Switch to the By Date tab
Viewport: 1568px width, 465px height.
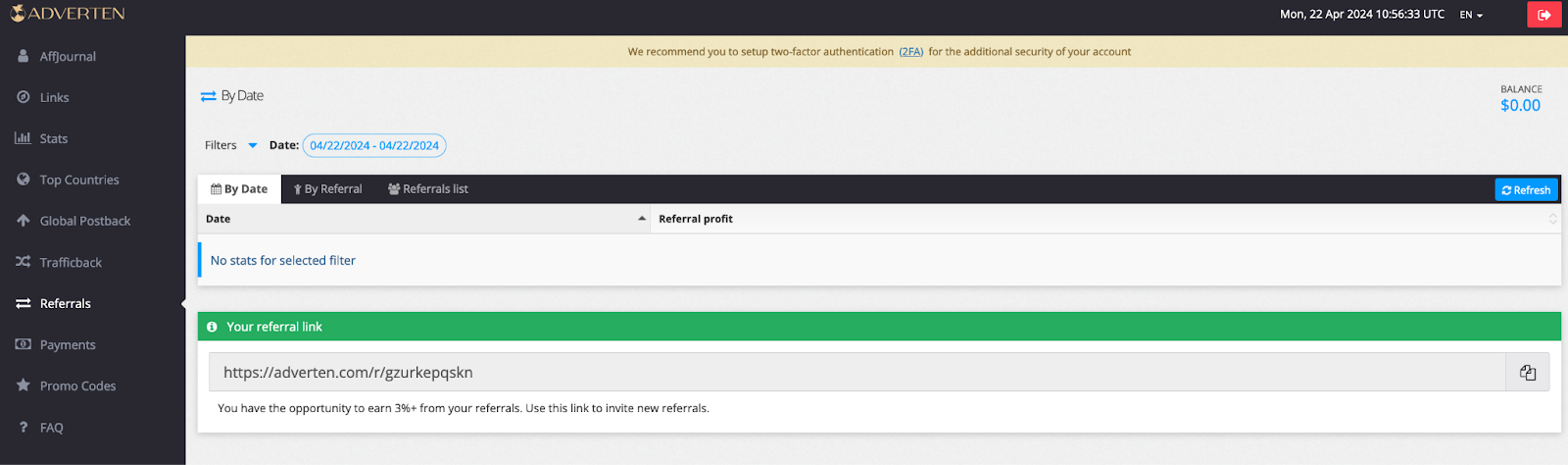click(239, 189)
